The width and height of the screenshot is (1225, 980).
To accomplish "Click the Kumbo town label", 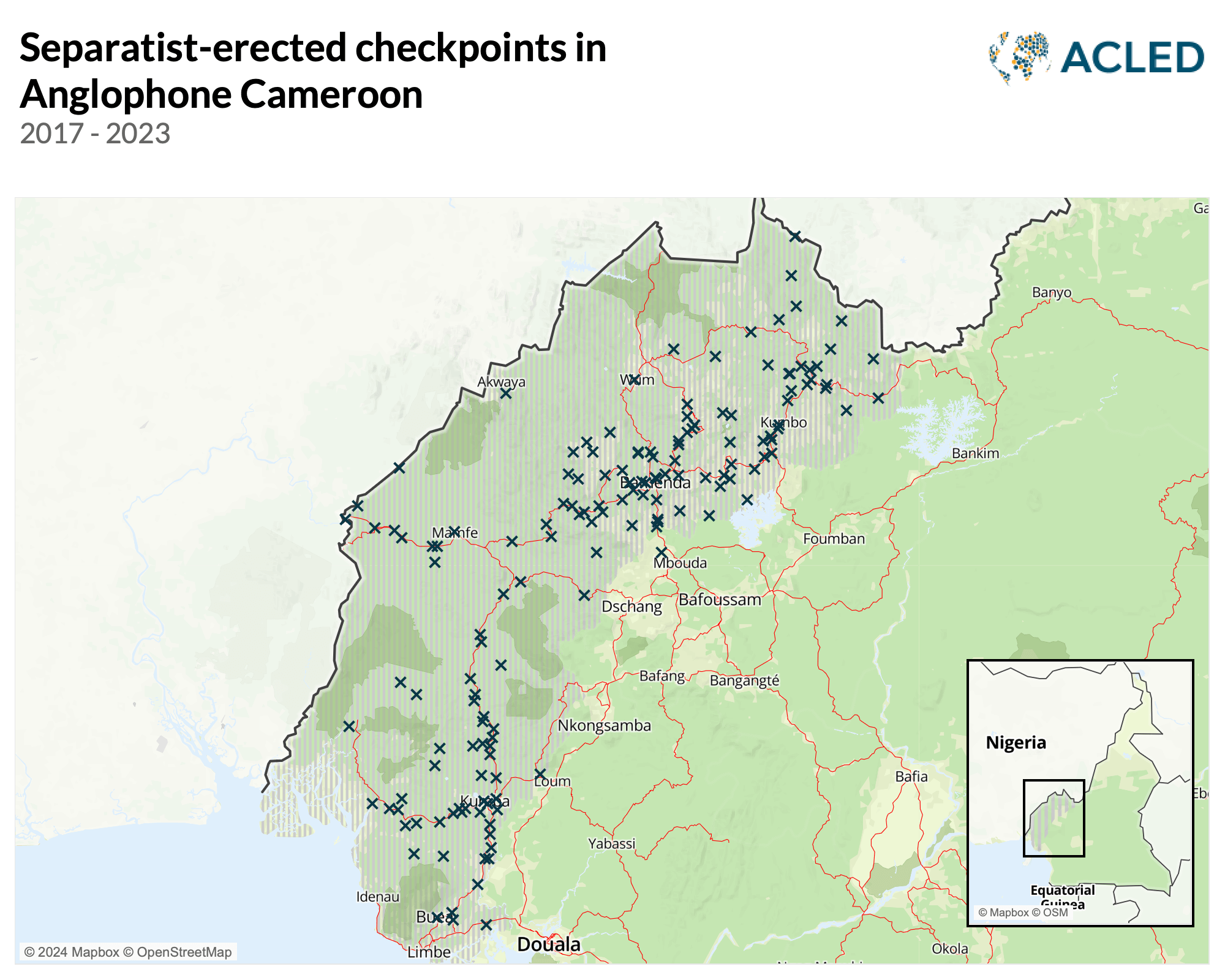I will pyautogui.click(x=783, y=422).
